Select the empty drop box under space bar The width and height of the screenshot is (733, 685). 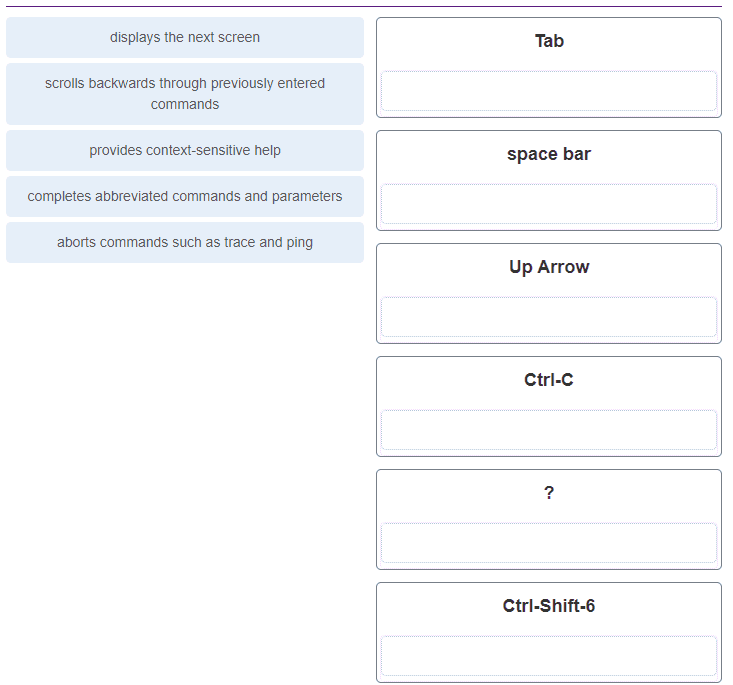point(549,204)
